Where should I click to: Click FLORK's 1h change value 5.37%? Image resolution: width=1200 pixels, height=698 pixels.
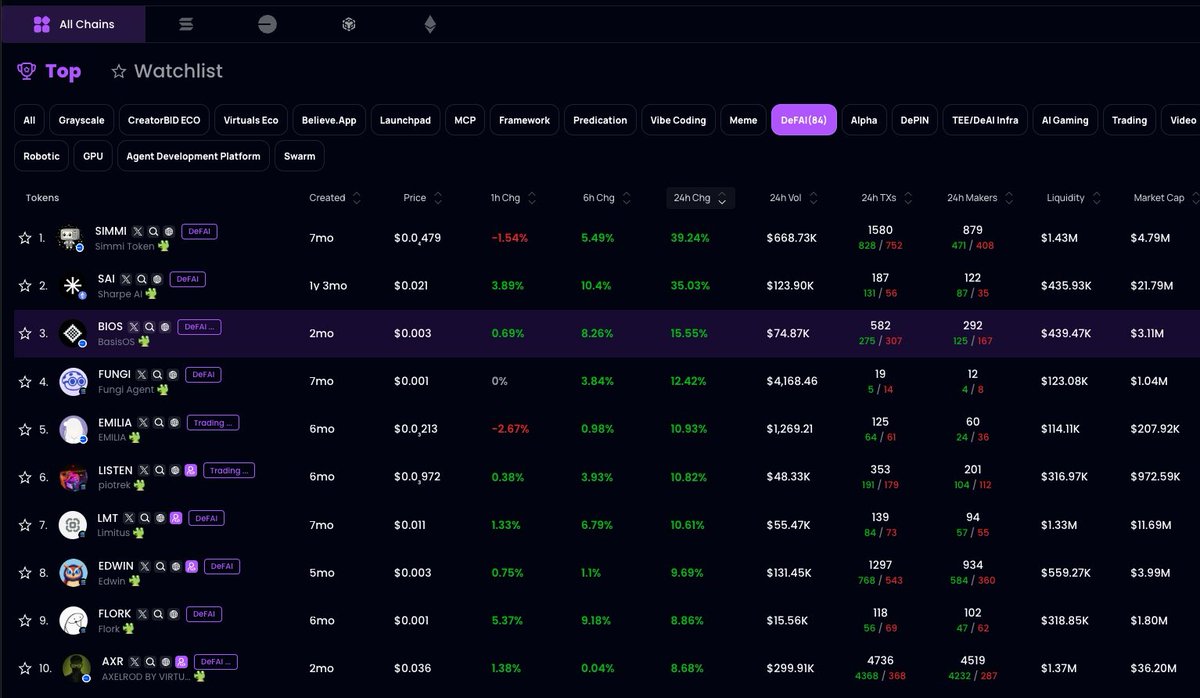click(x=507, y=620)
